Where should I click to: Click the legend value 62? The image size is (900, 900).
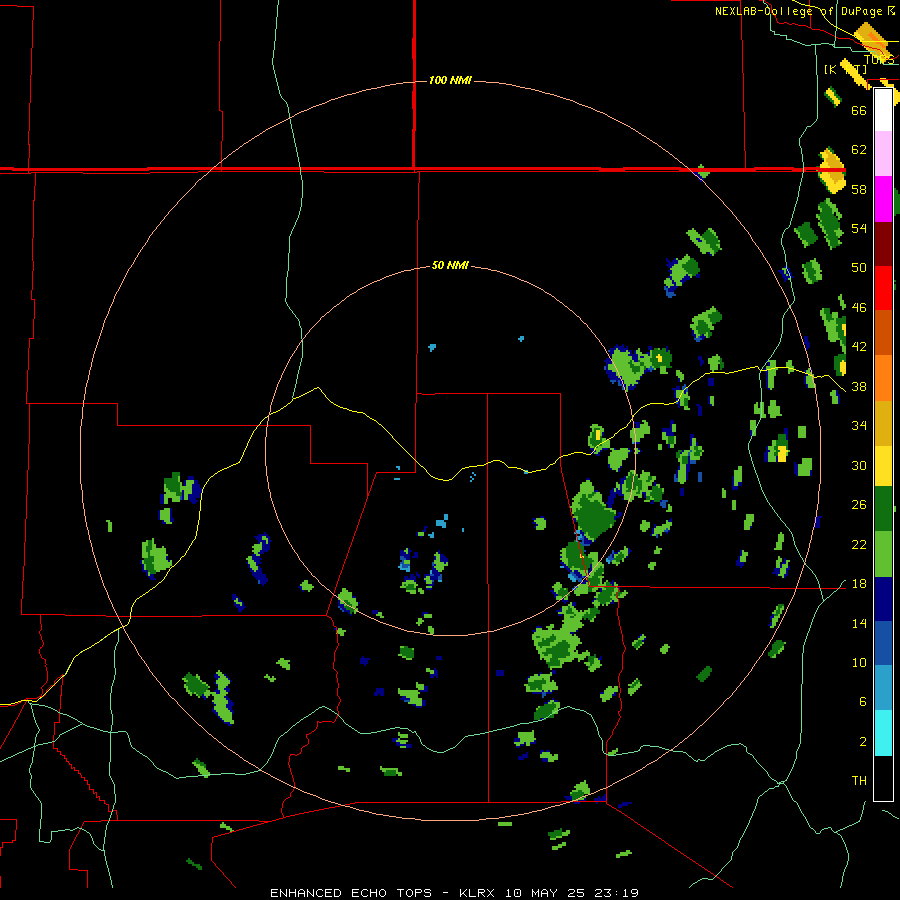pyautogui.click(x=859, y=150)
